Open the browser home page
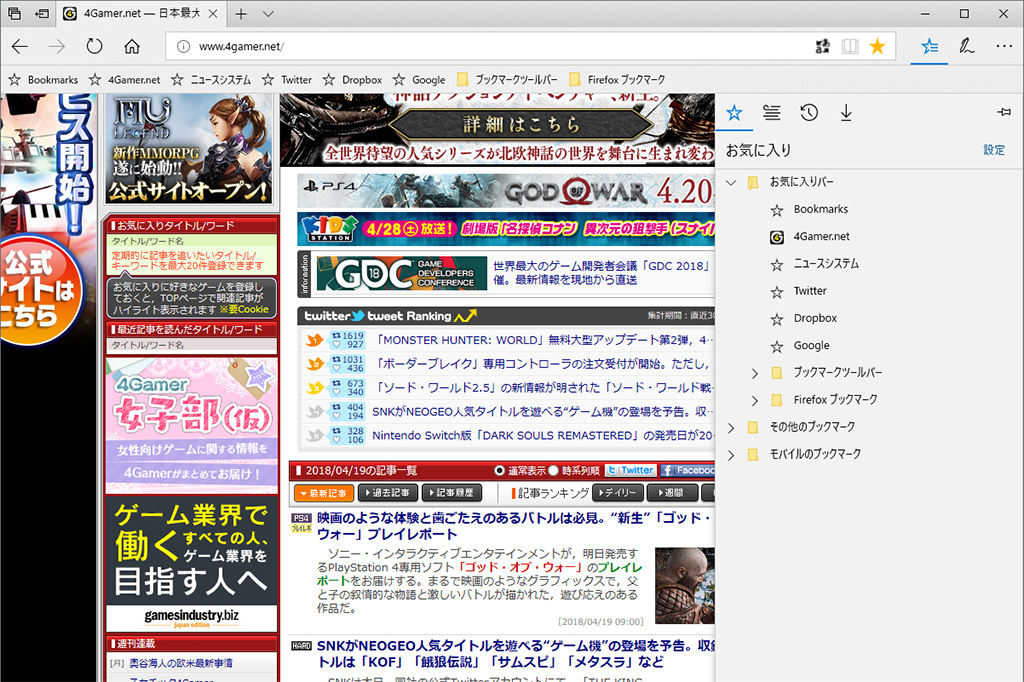The height and width of the screenshot is (682, 1024). (x=132, y=46)
